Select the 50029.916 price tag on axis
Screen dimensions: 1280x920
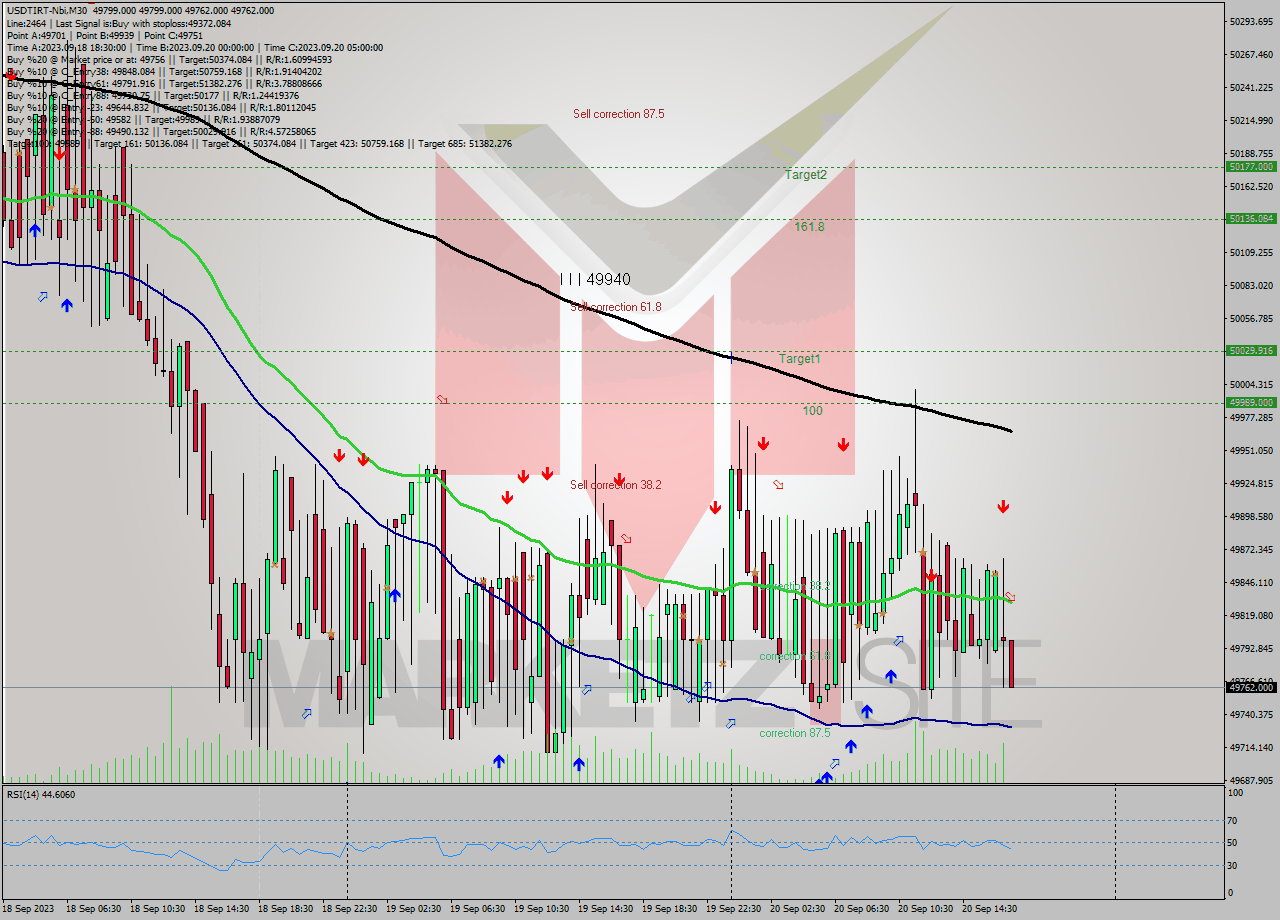click(x=1251, y=350)
